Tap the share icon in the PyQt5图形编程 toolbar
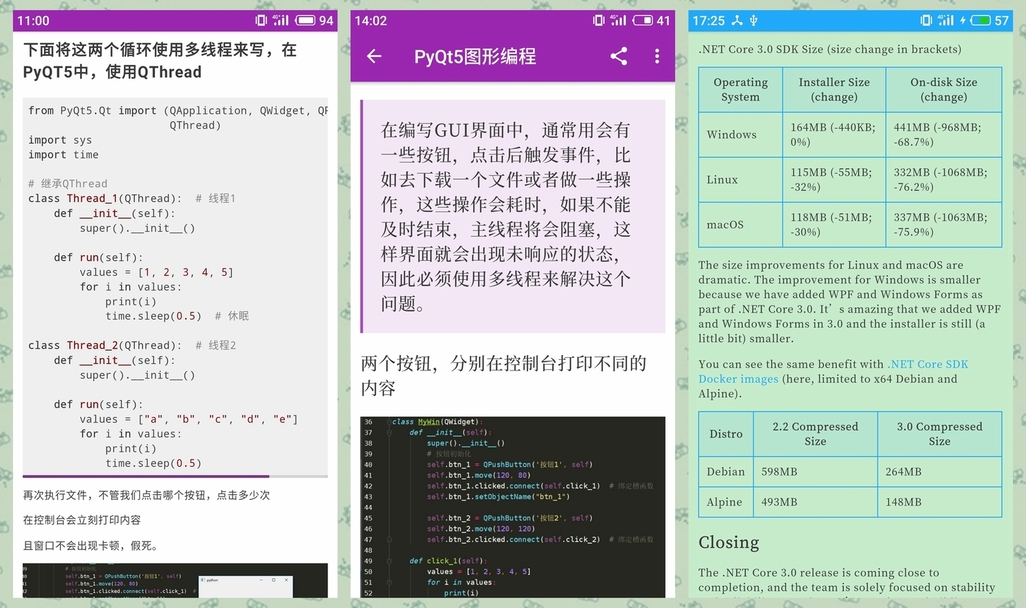The image size is (1026, 608). click(620, 54)
